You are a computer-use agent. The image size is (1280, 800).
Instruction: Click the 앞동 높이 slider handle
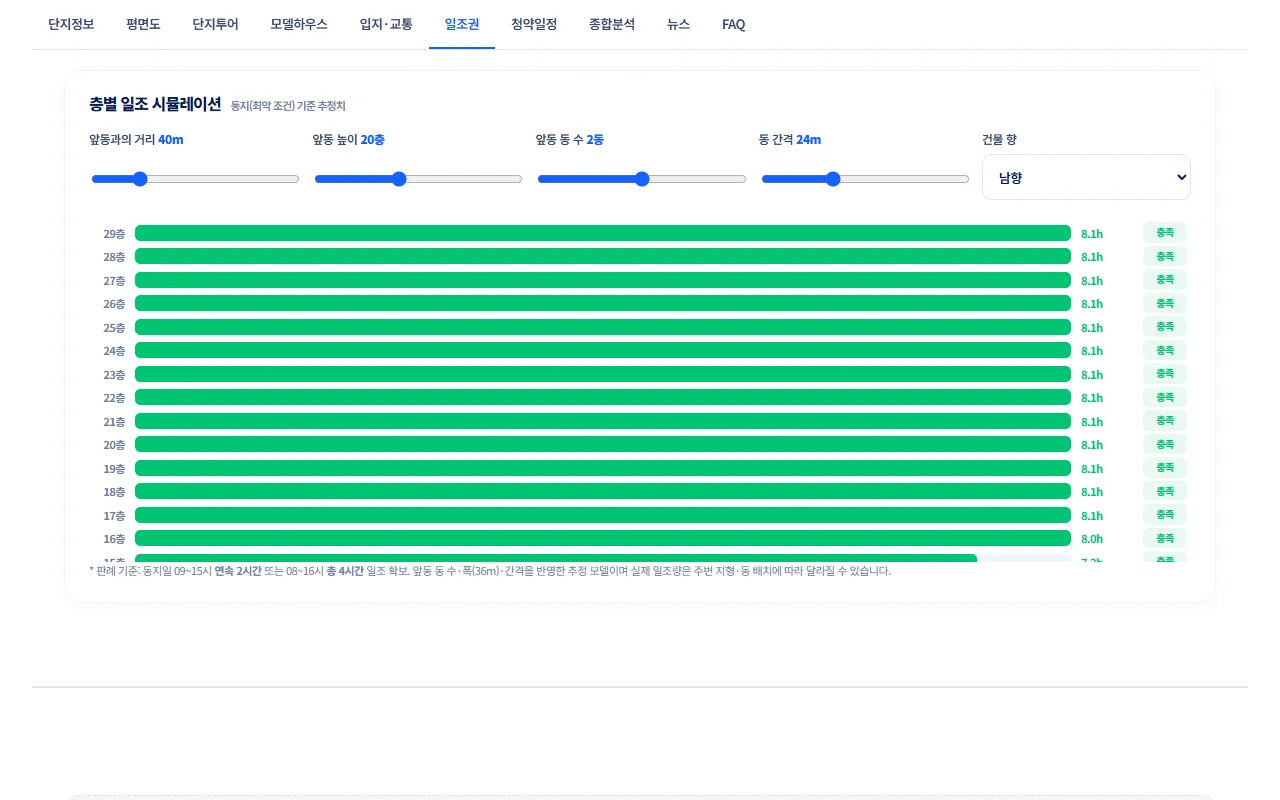coord(399,179)
